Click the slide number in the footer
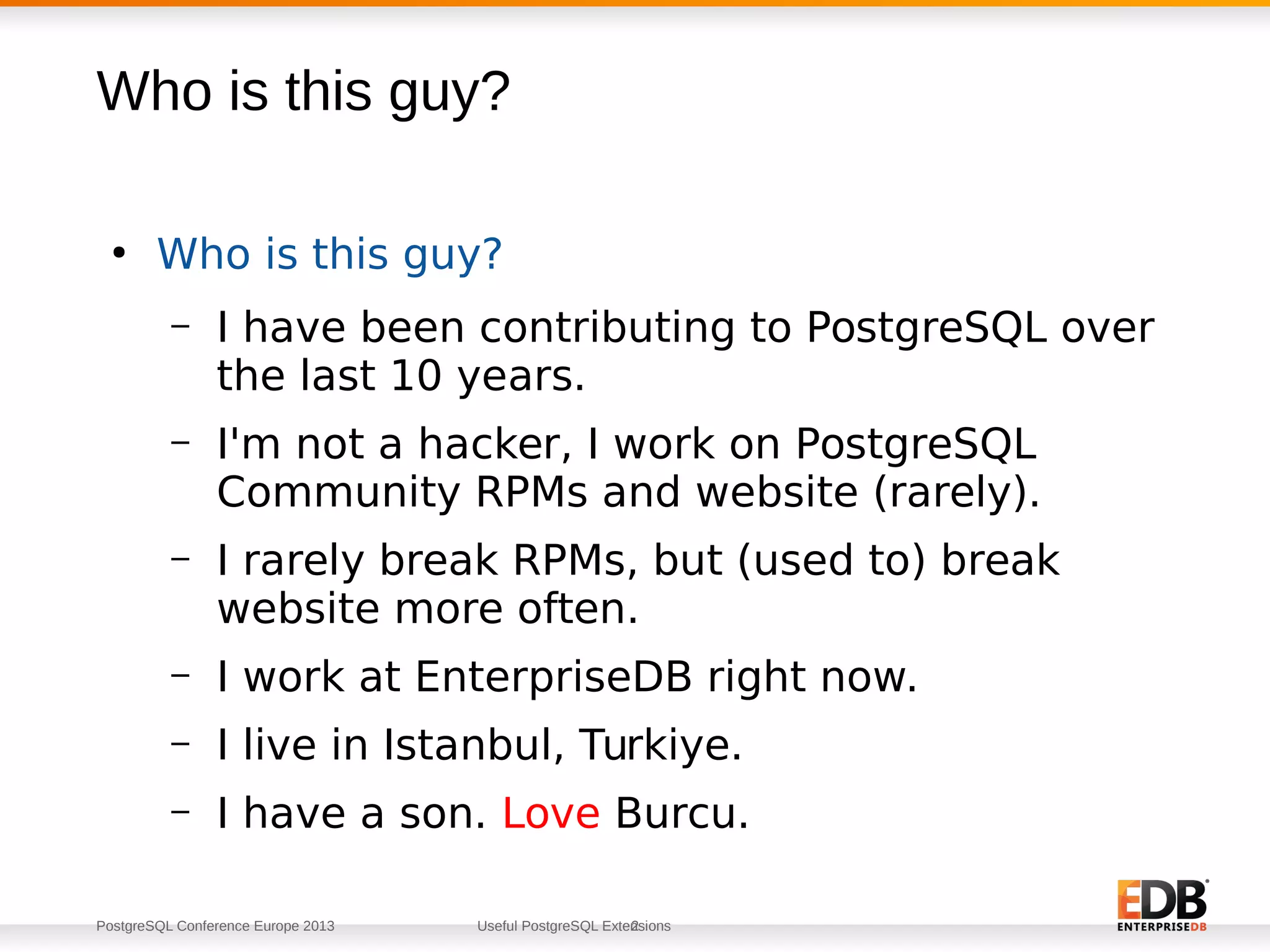Screen dimensions: 1270x952 [x=635, y=926]
